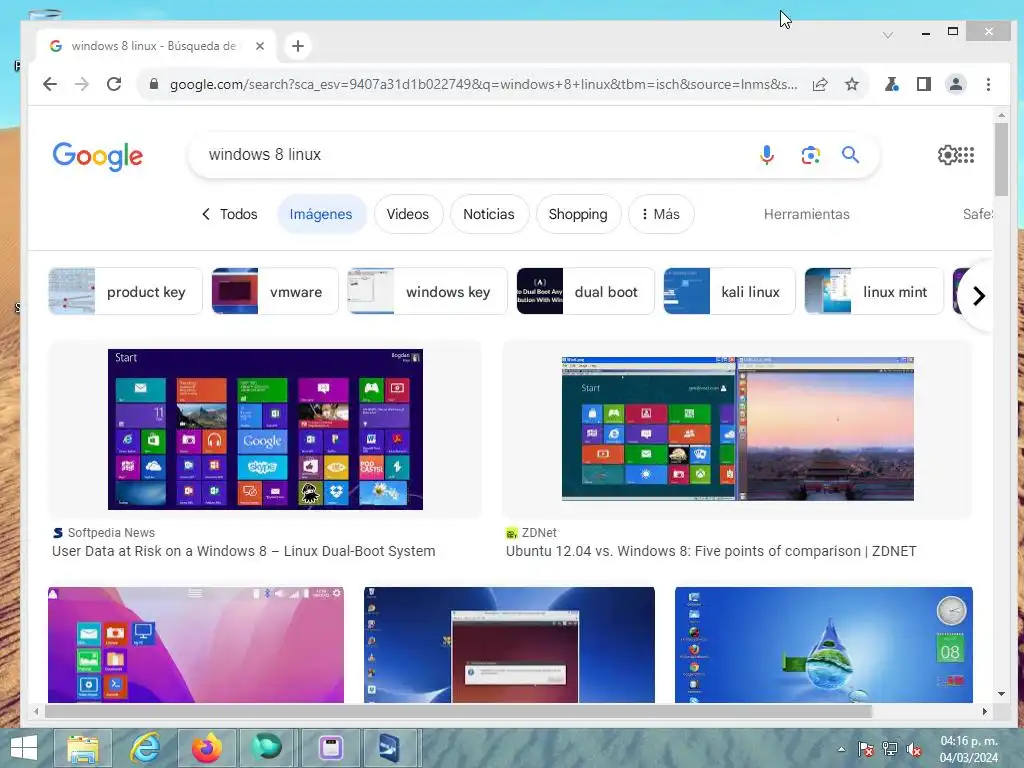Open the Más filter dropdown

(661, 214)
